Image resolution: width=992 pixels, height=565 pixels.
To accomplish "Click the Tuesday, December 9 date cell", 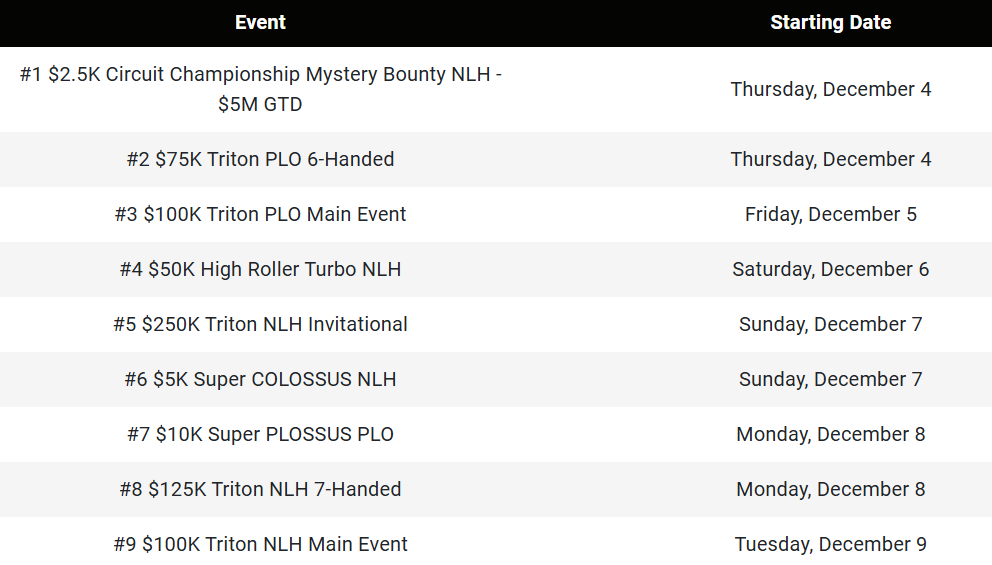I will click(x=830, y=544).
